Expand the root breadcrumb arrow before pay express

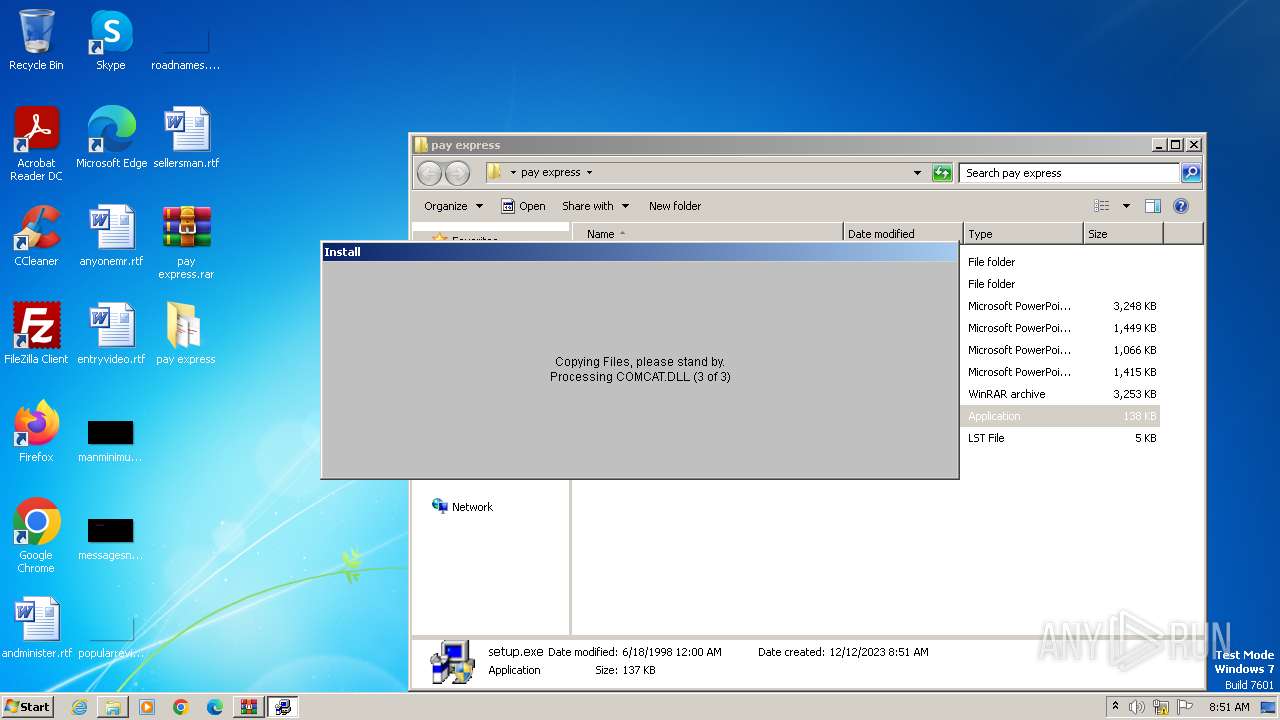513,172
